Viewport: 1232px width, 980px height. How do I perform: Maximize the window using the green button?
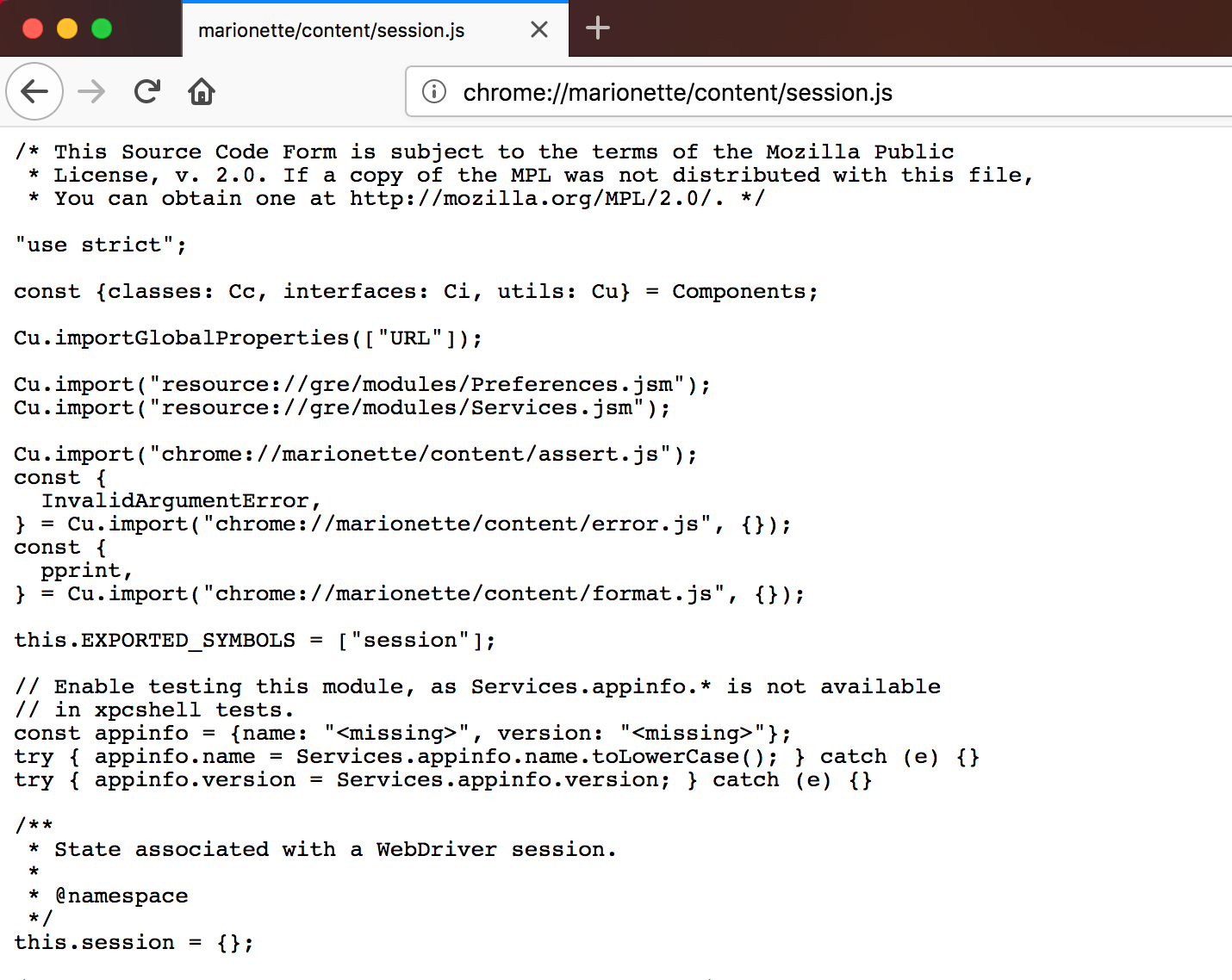tap(102, 28)
